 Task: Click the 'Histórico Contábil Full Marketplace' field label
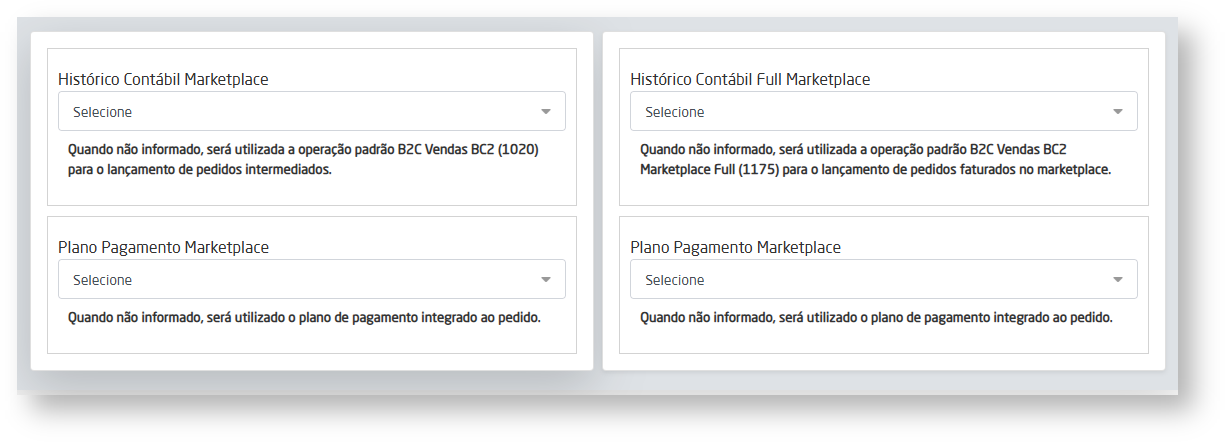coord(749,79)
